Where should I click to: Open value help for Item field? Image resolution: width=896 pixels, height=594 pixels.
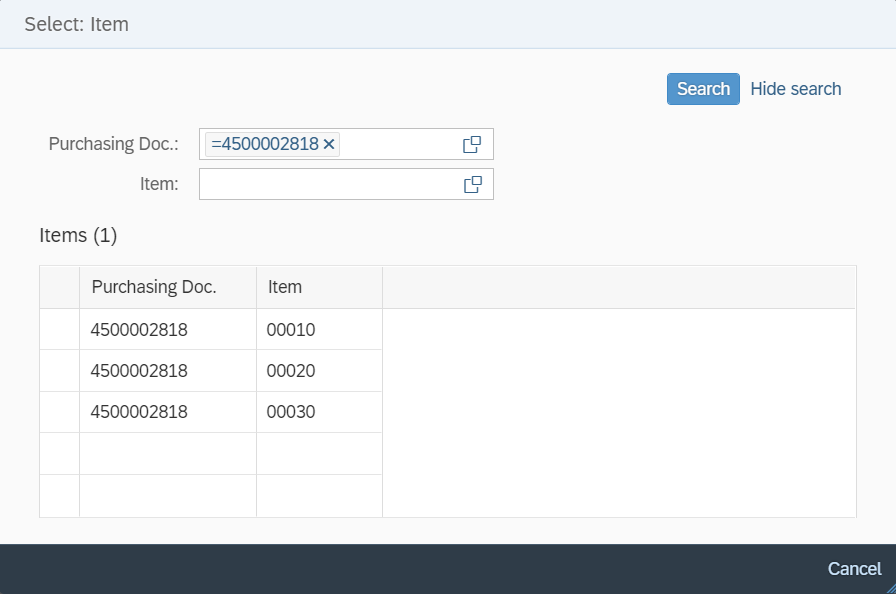click(472, 184)
